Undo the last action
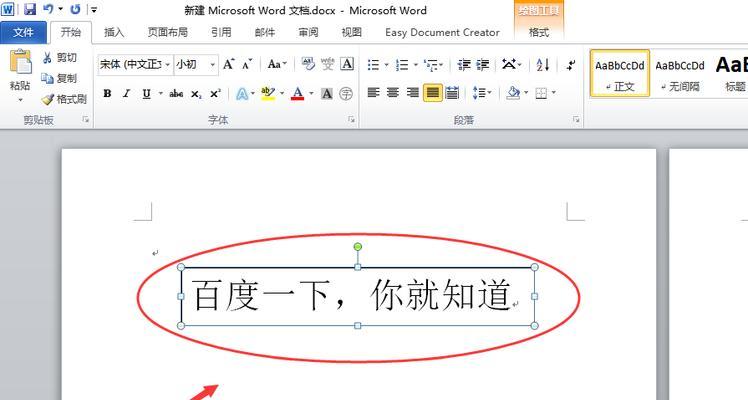 (x=48, y=9)
